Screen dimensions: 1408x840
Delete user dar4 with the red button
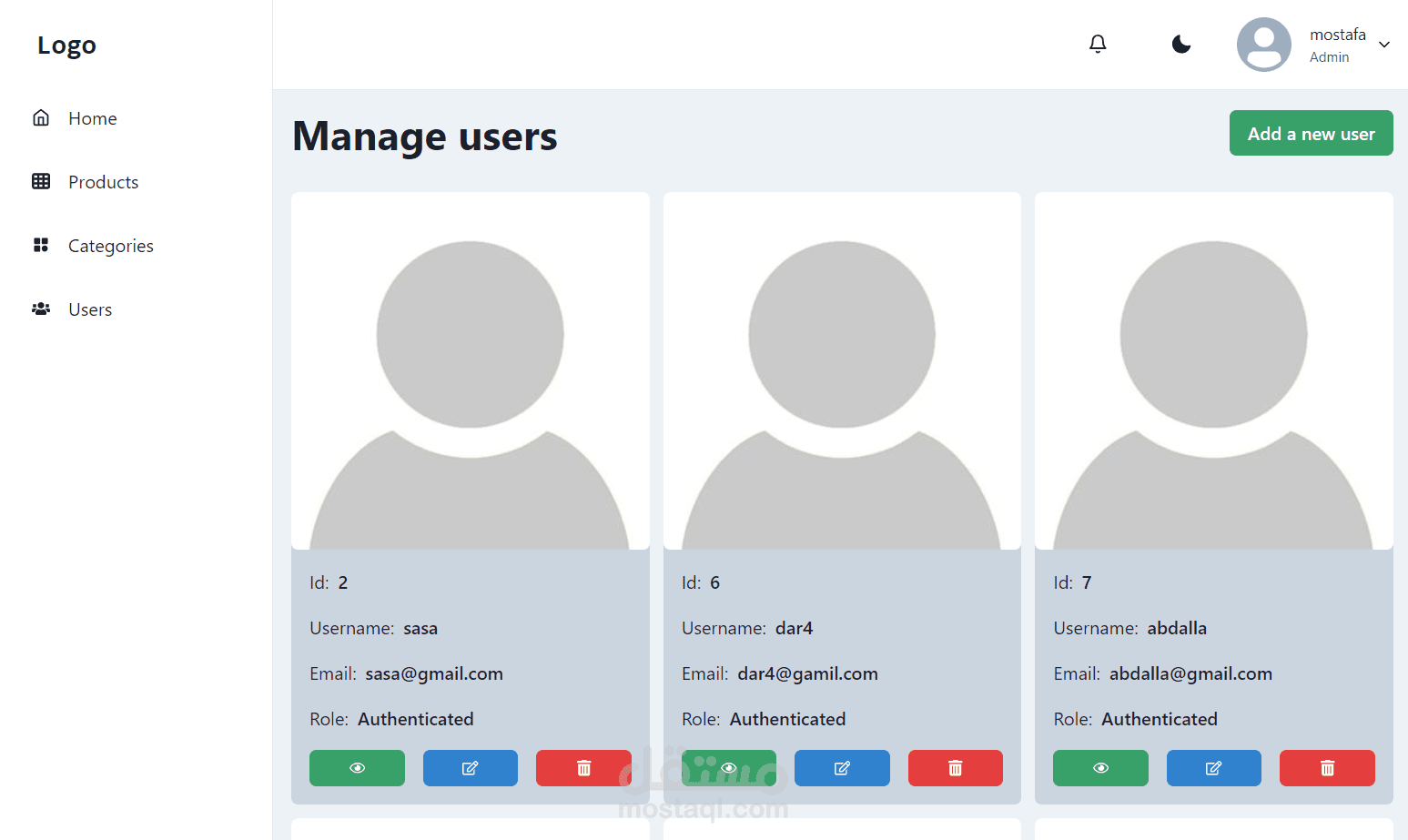click(955, 768)
